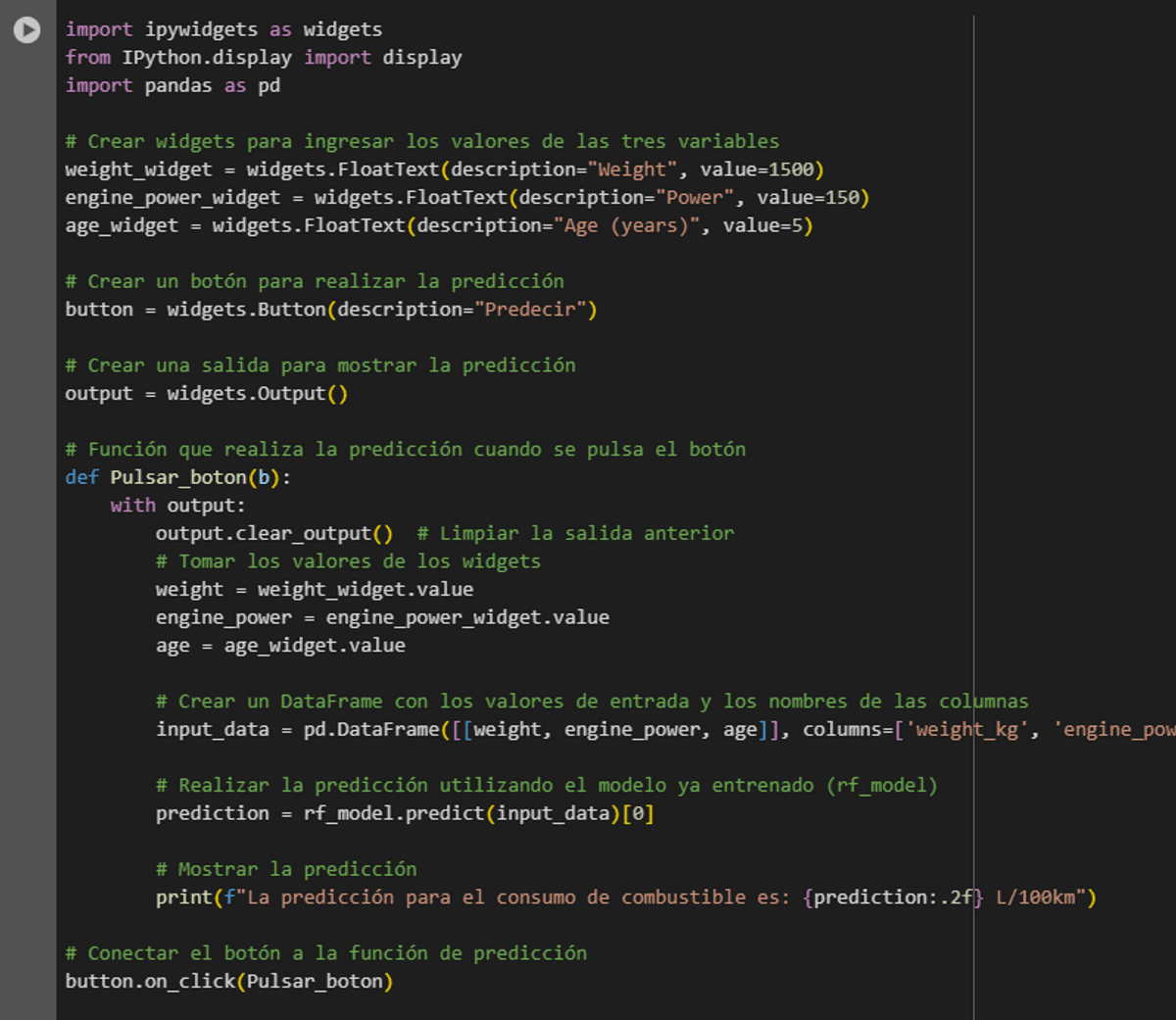Click 'button.on_click(Pulsar_boton)' at the bottom
The image size is (1176, 1020).
[228, 982]
